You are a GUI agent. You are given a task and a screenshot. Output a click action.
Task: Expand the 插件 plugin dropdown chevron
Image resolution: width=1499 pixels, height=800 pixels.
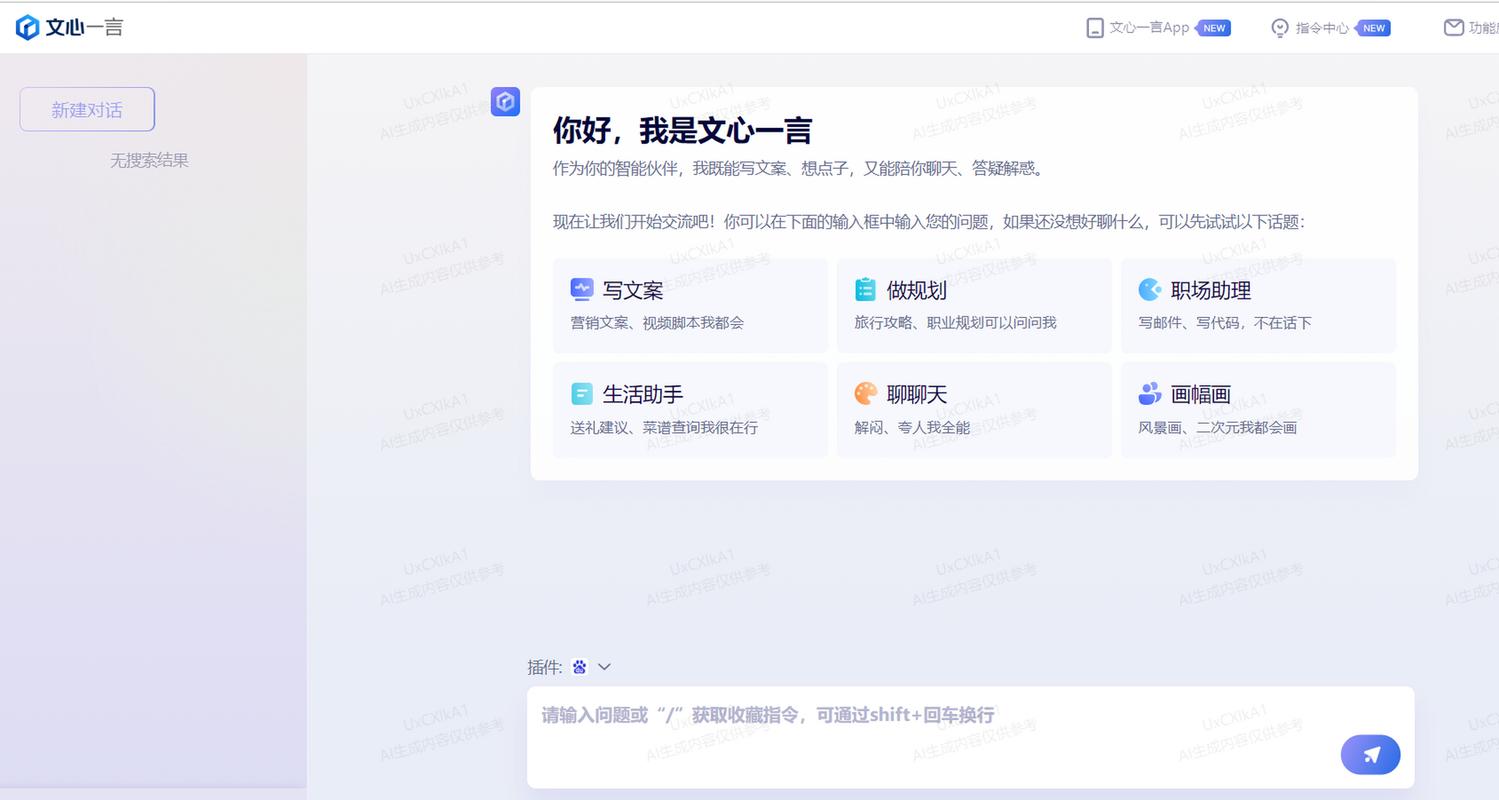coord(604,667)
